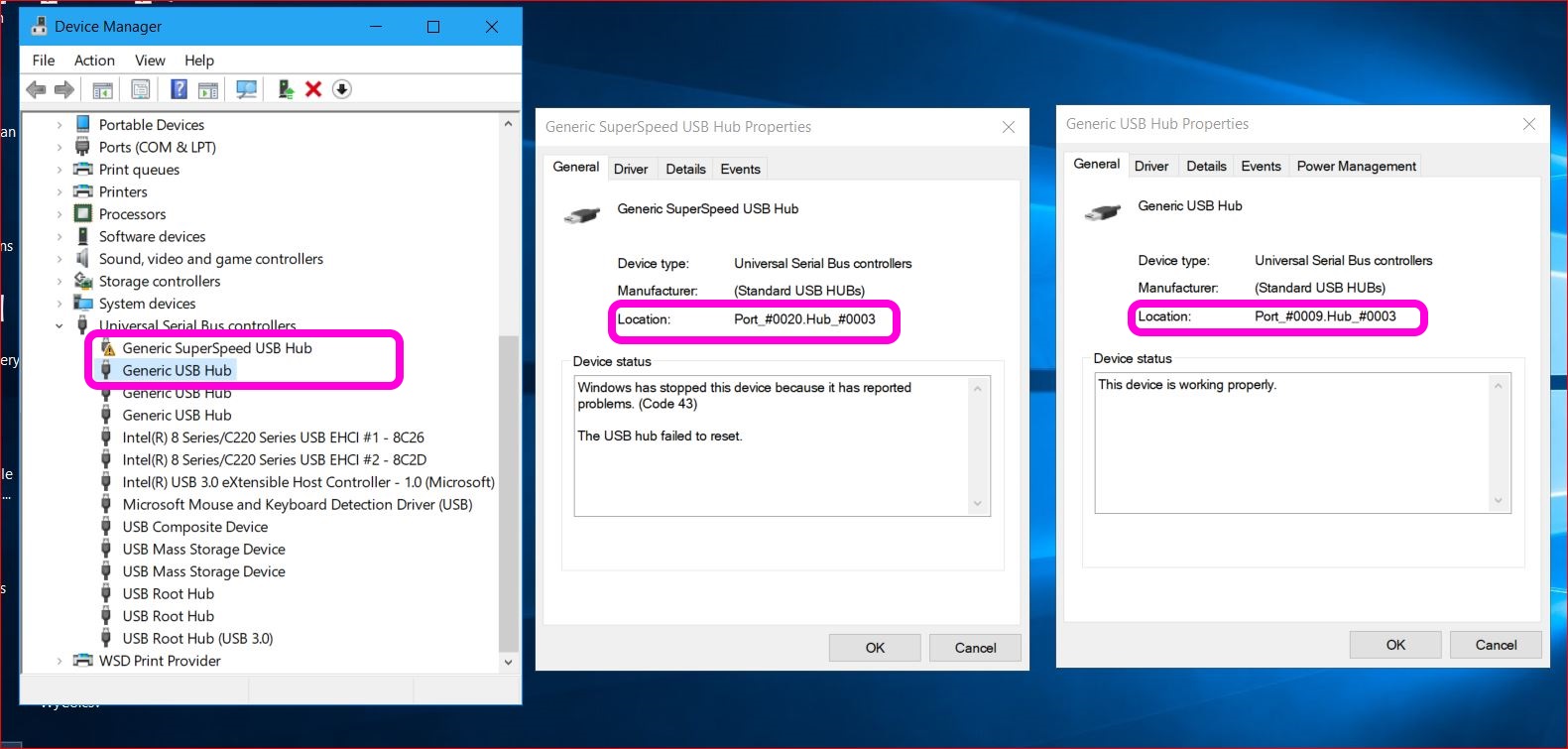The width and height of the screenshot is (1568, 749).
Task: Open the Help menu
Action: point(199,61)
